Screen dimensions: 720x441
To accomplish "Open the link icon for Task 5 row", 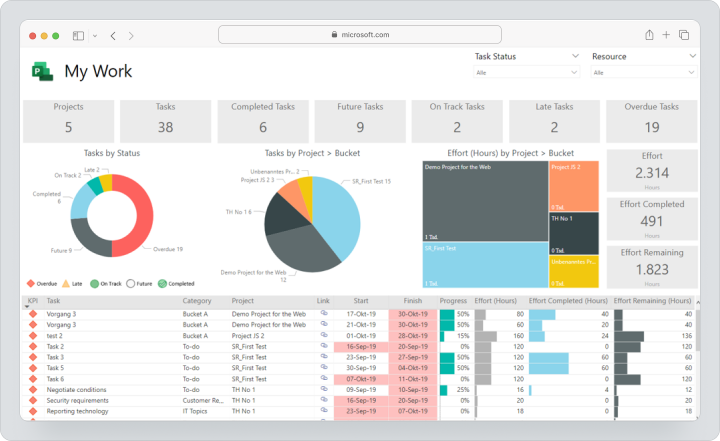I will click(x=324, y=368).
